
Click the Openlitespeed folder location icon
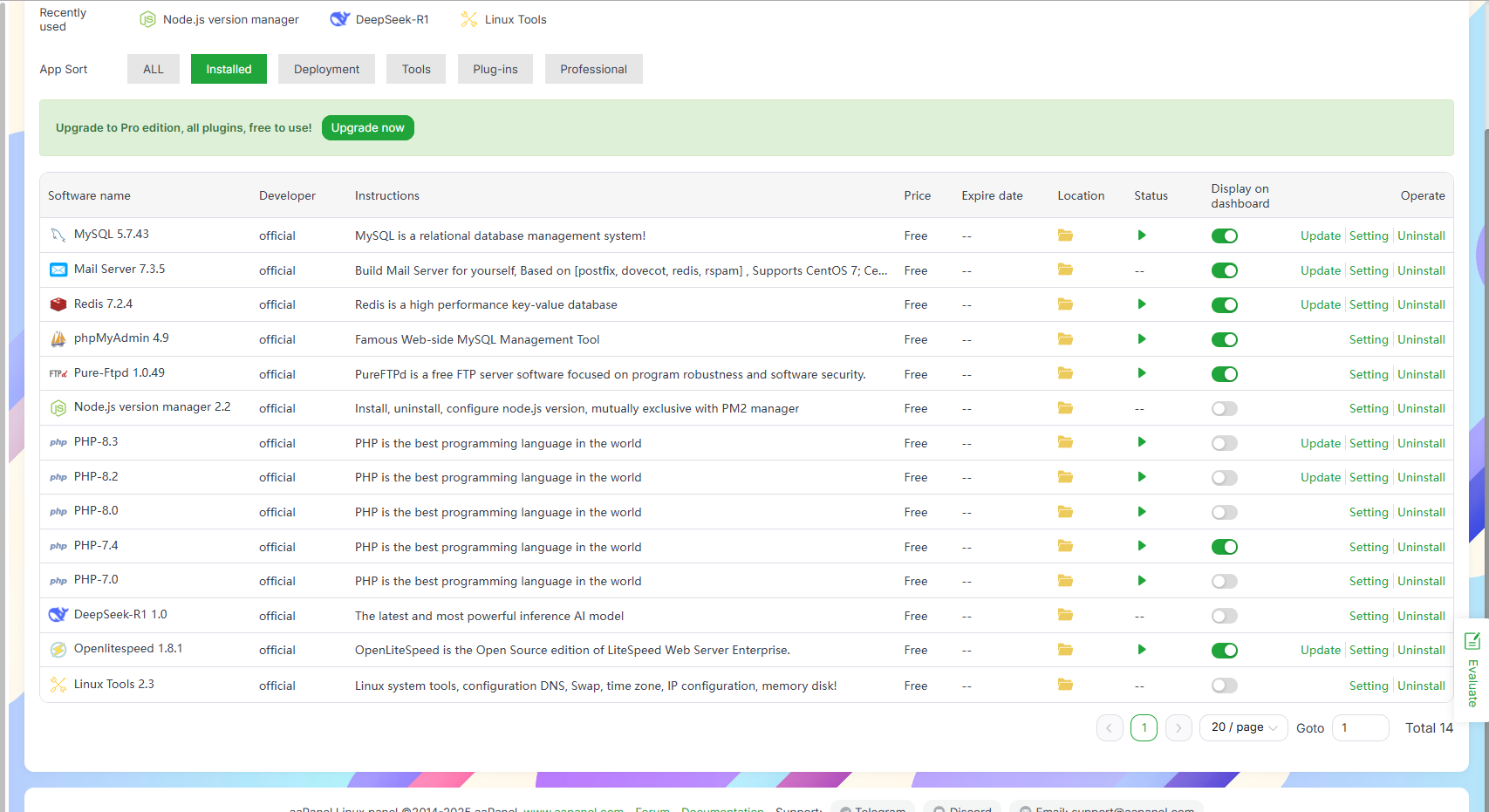pyautogui.click(x=1065, y=650)
